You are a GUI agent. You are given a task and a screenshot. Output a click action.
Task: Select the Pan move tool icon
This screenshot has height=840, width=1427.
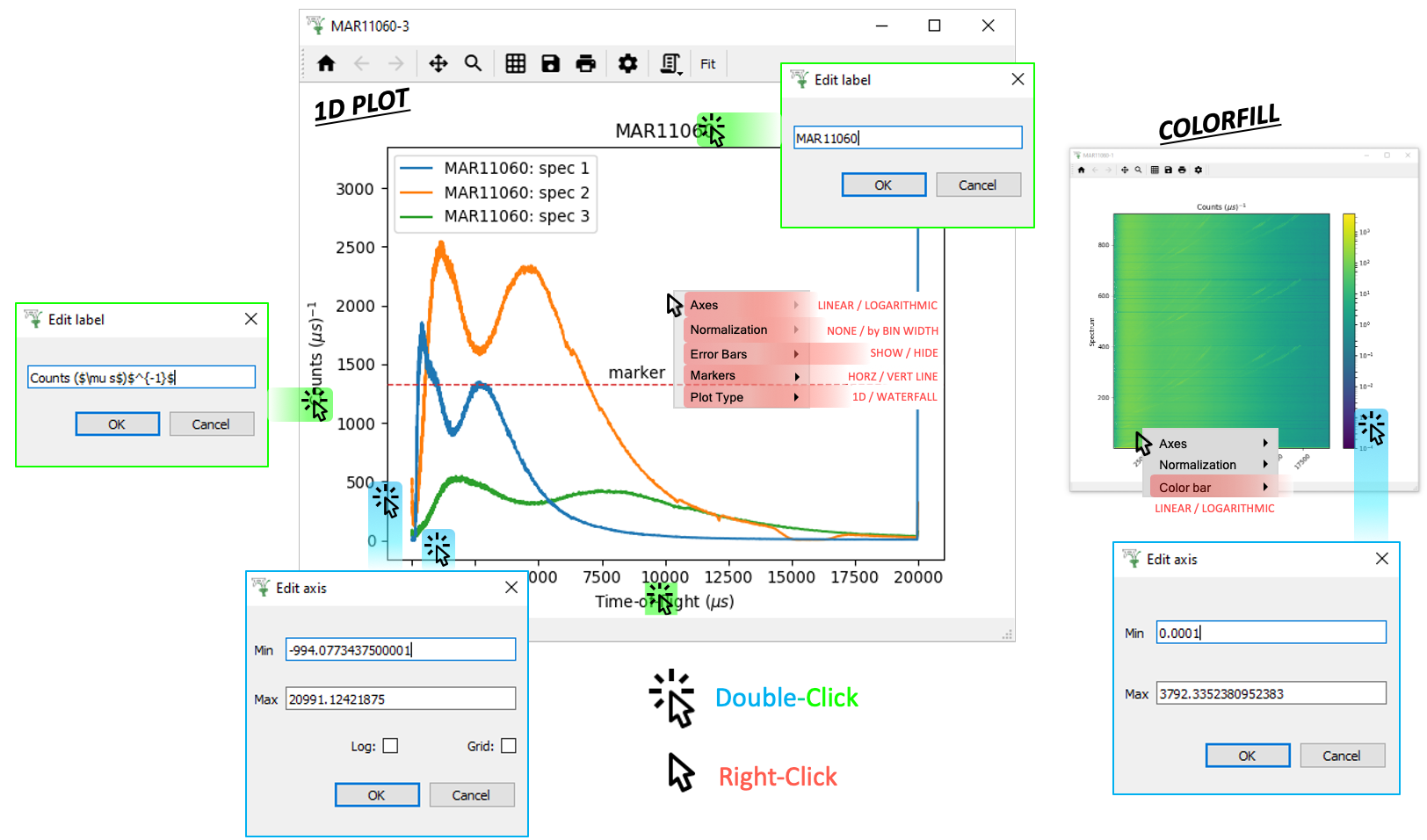coord(438,63)
